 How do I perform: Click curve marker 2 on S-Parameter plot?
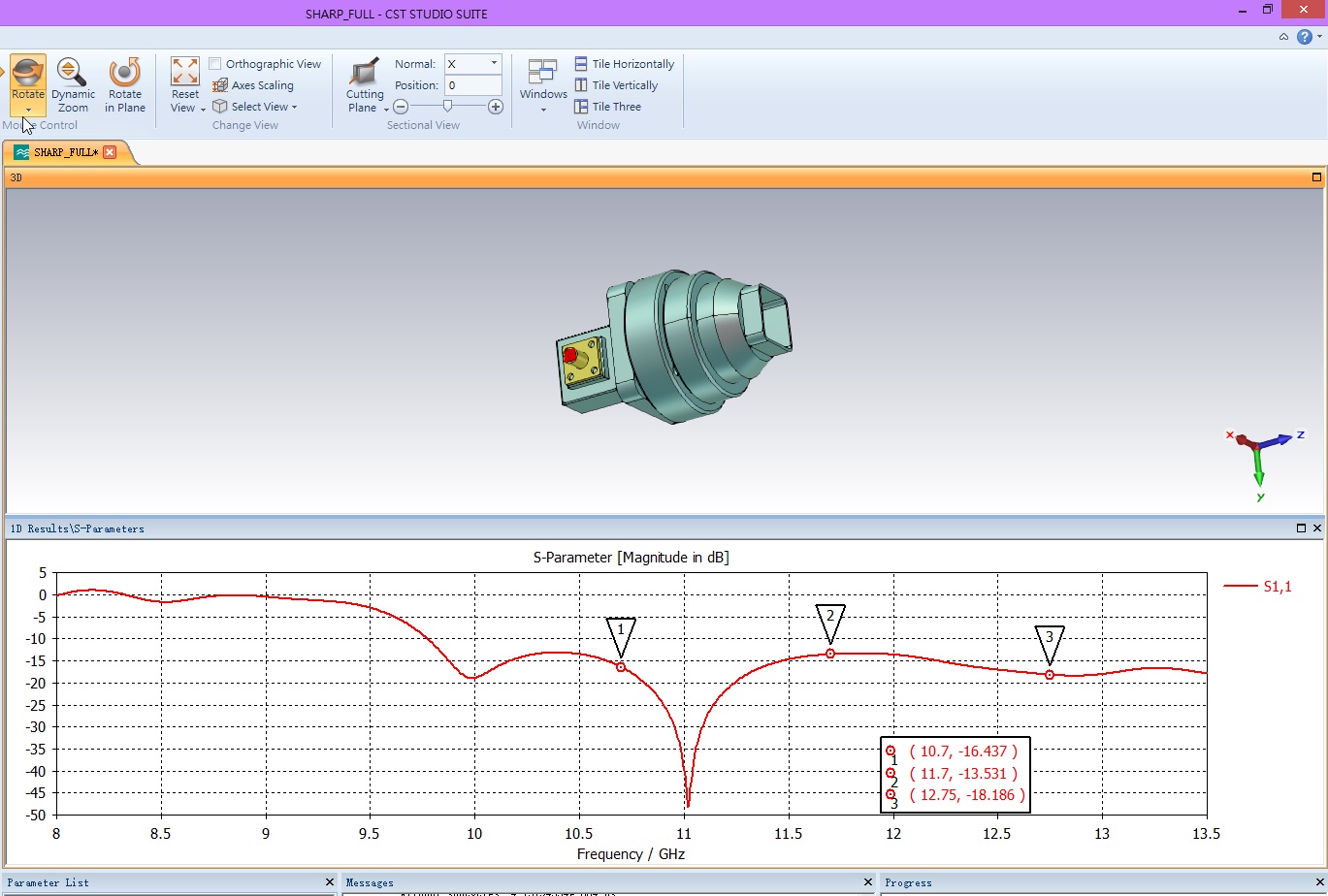tap(830, 654)
